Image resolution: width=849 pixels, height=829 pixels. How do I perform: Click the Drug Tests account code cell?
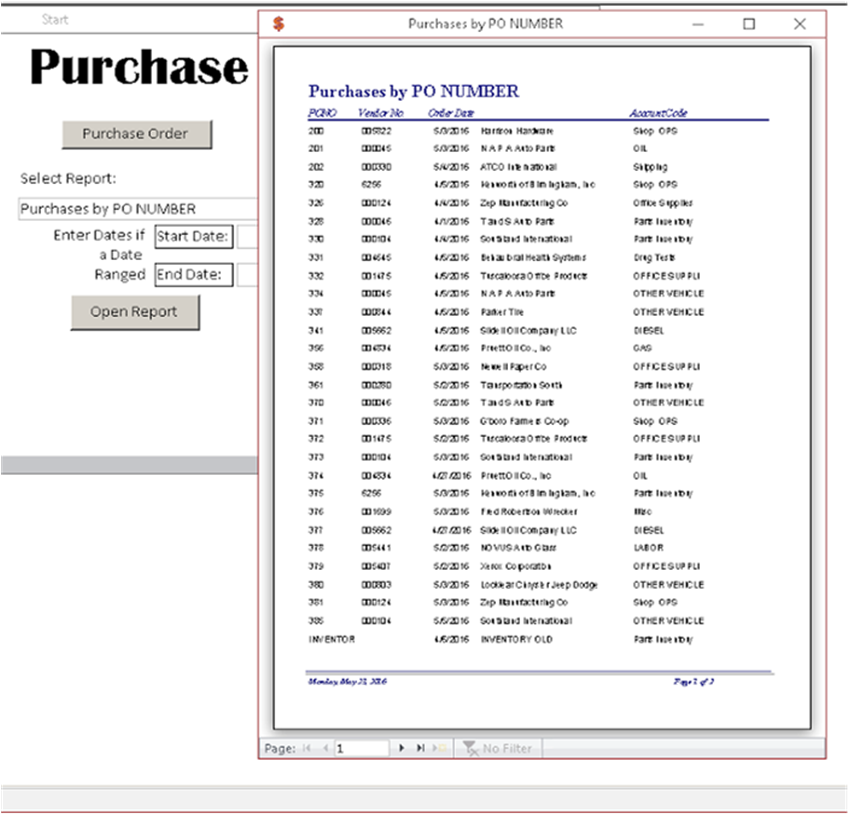654,258
